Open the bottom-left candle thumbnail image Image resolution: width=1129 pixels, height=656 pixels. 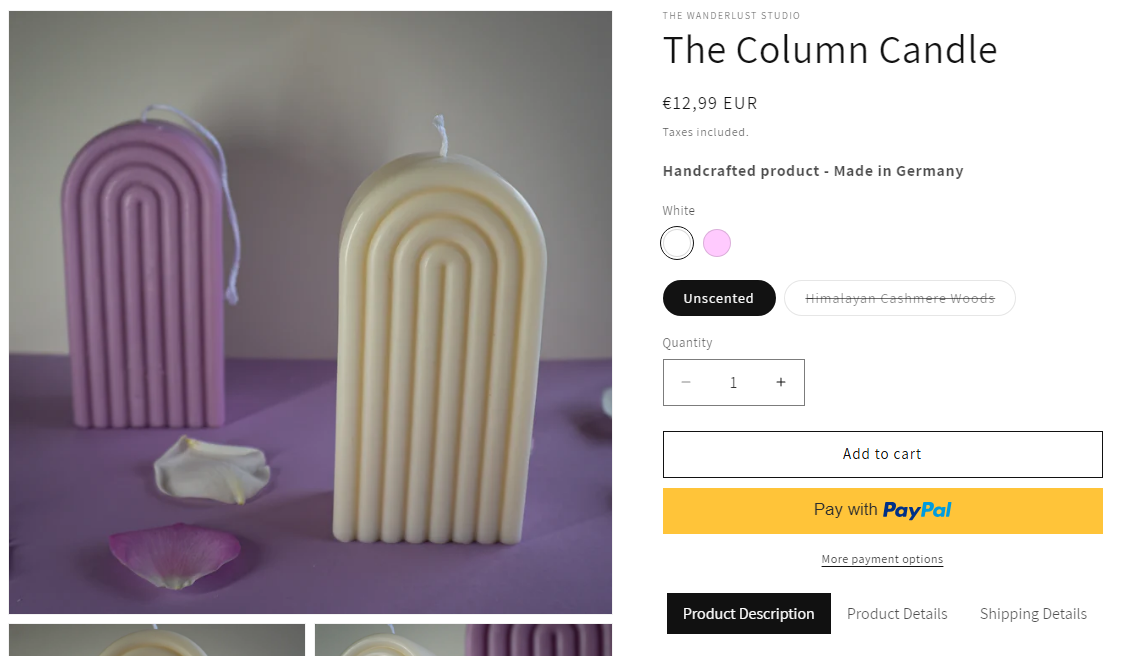157,640
